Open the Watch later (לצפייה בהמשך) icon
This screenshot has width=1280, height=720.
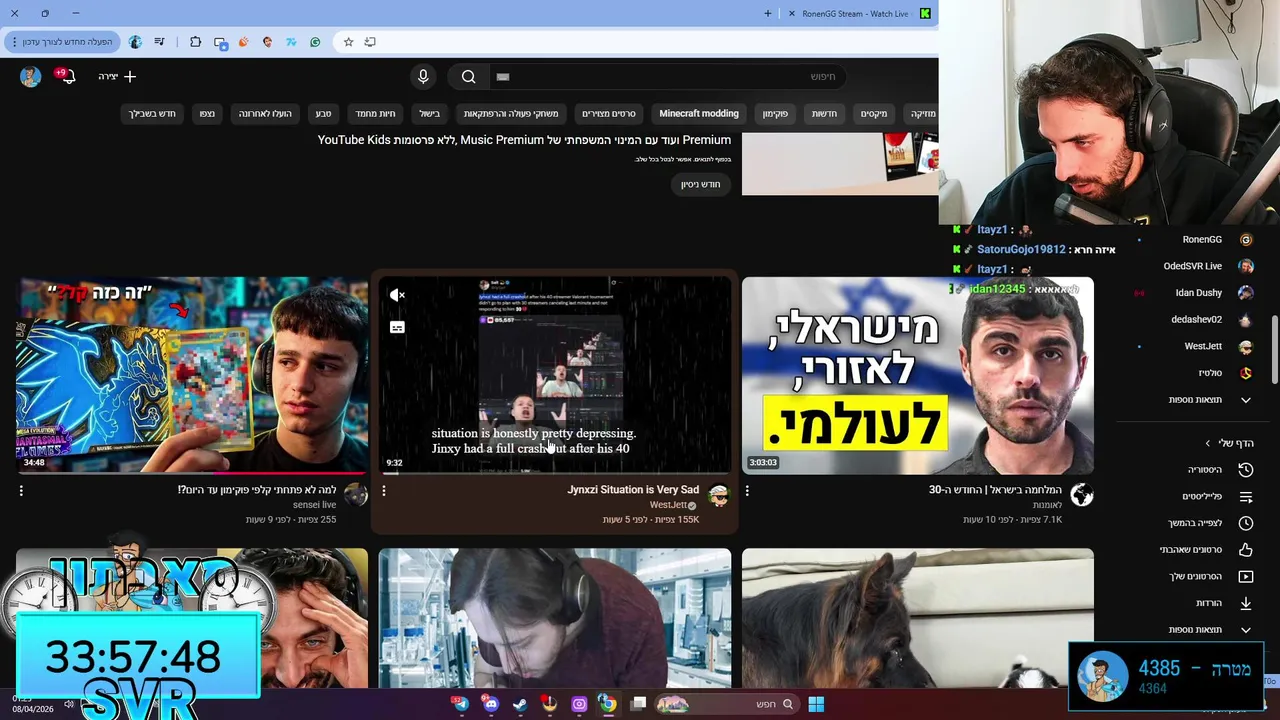(x=1246, y=523)
